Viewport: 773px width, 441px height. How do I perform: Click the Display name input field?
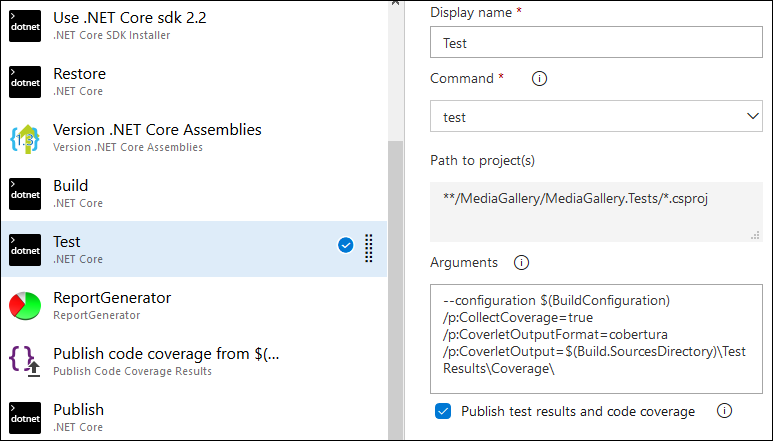pos(596,42)
